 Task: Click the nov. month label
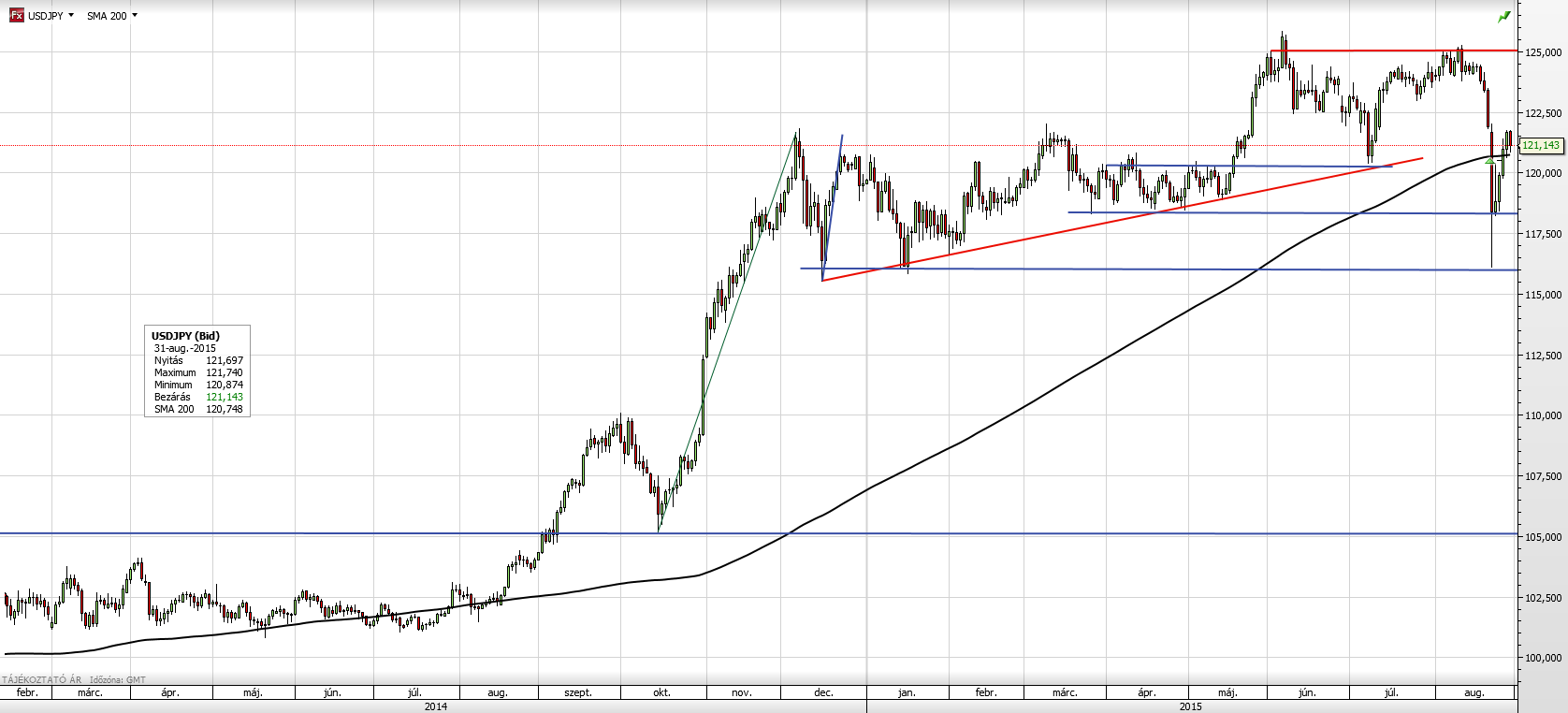(x=742, y=692)
